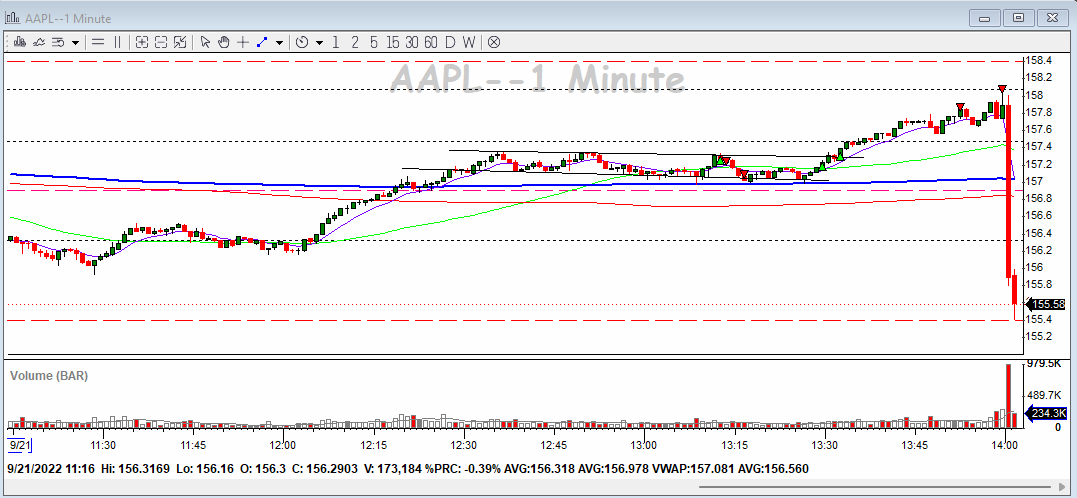Click the circled X clear icon

pos(493,42)
